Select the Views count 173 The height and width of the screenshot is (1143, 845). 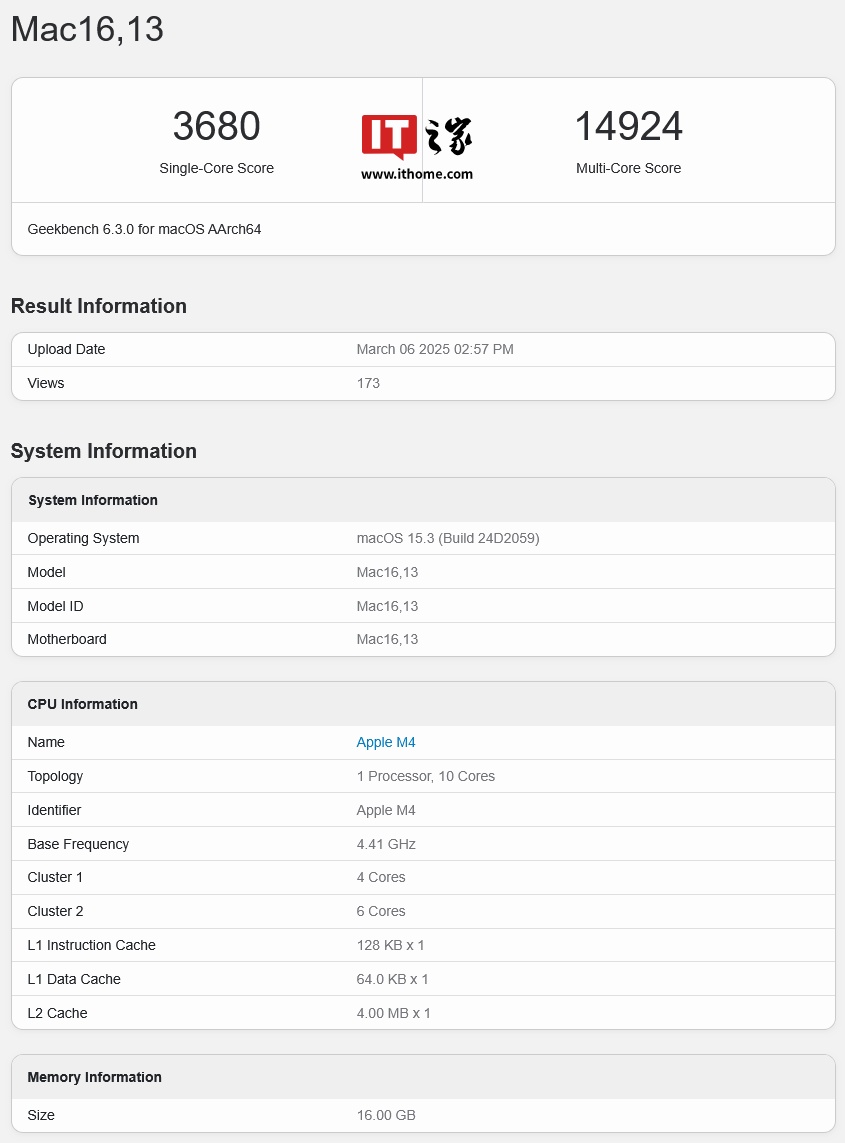tap(368, 383)
